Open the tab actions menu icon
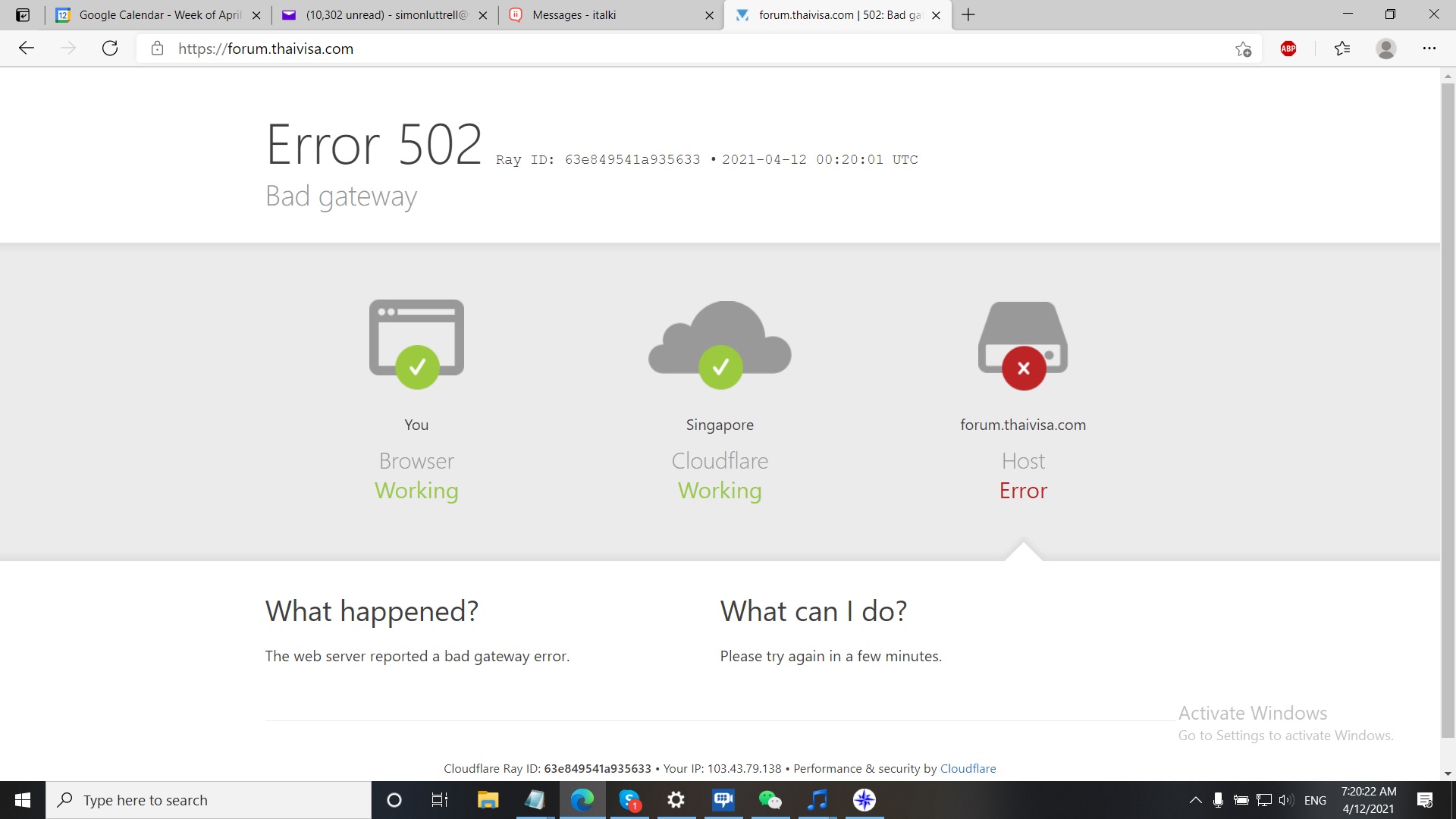The image size is (1456, 819). point(23,14)
